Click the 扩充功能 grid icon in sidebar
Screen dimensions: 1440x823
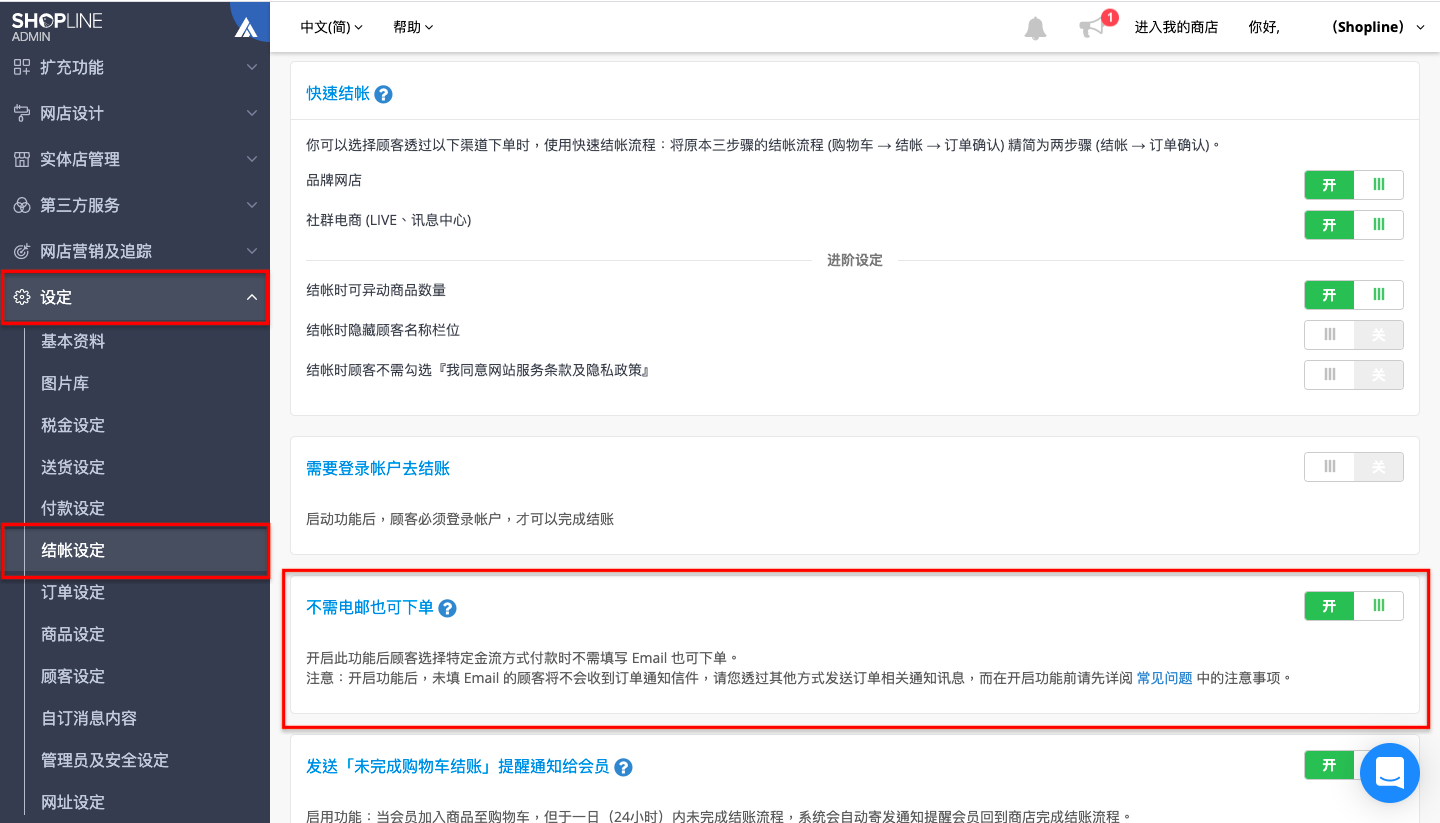[x=21, y=67]
